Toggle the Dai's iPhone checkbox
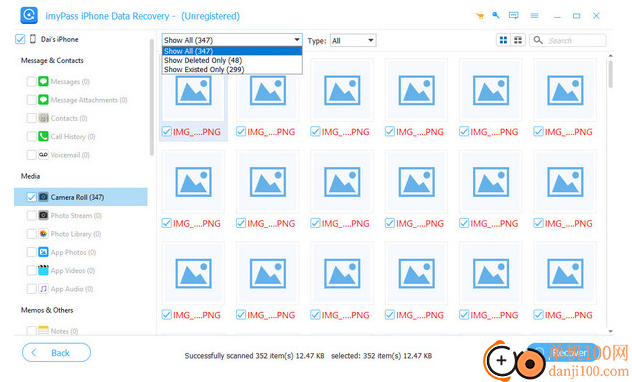 click(20, 39)
